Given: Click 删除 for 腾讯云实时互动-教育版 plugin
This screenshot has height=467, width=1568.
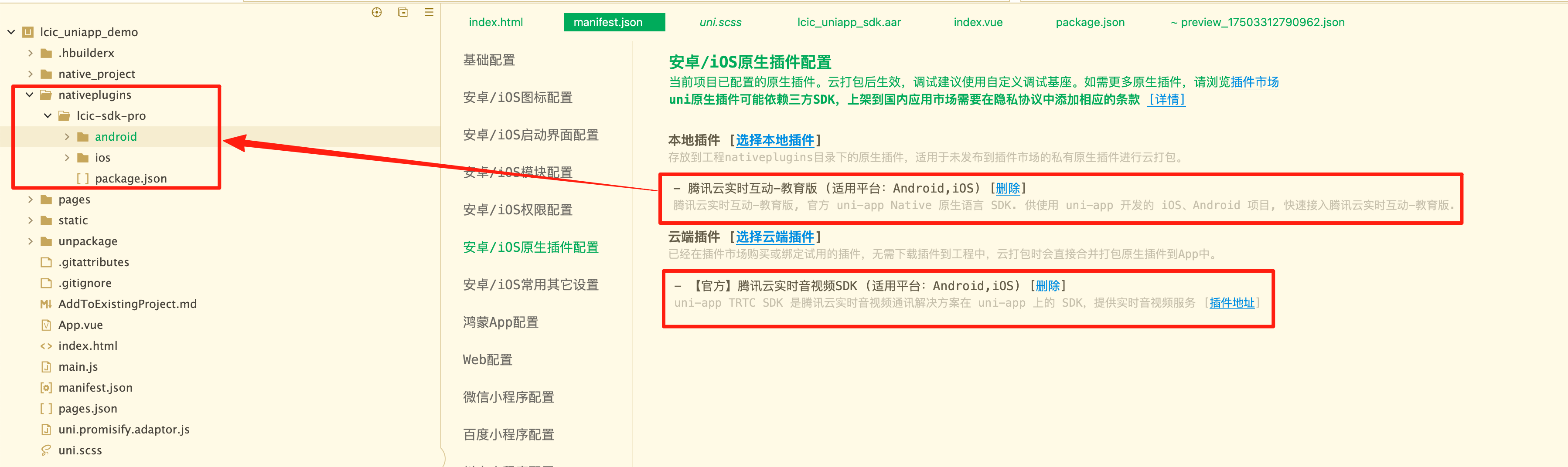Looking at the screenshot, I should coord(1007,189).
